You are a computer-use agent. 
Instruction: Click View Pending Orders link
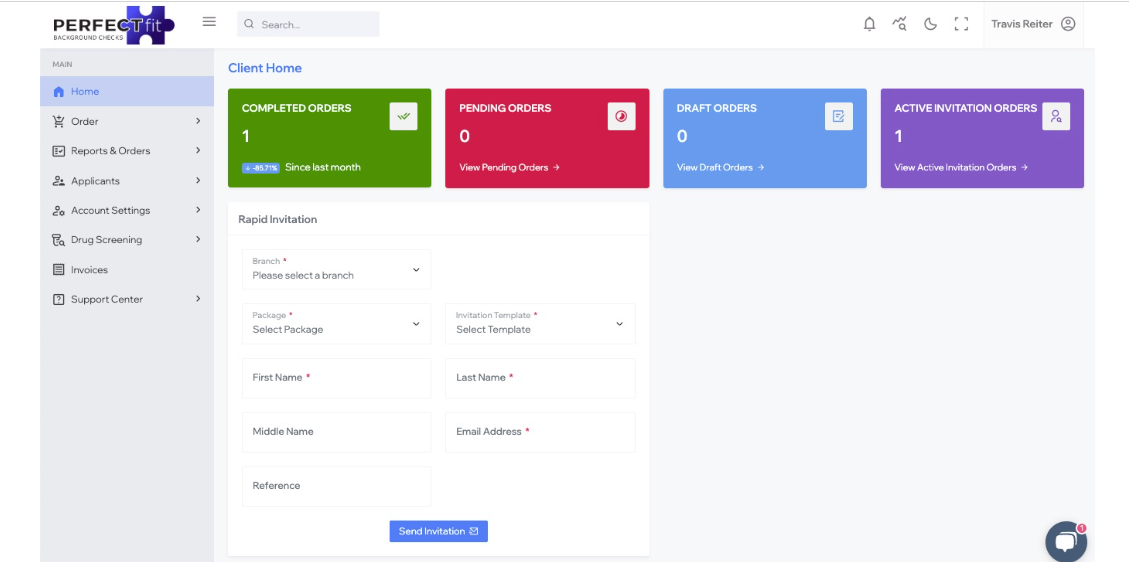click(509, 168)
